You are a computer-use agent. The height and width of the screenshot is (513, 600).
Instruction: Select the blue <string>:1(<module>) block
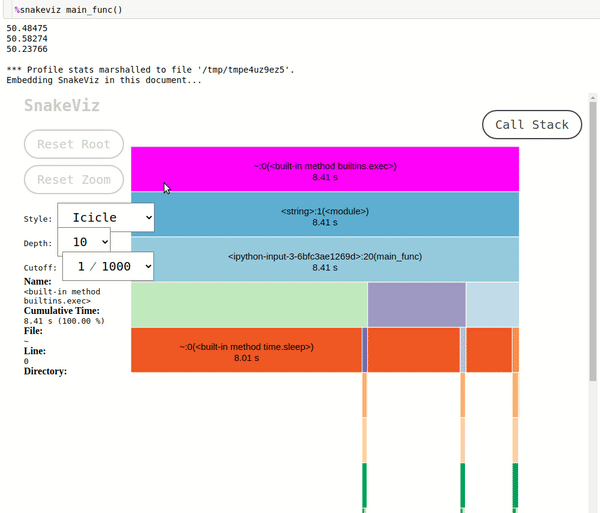325,214
